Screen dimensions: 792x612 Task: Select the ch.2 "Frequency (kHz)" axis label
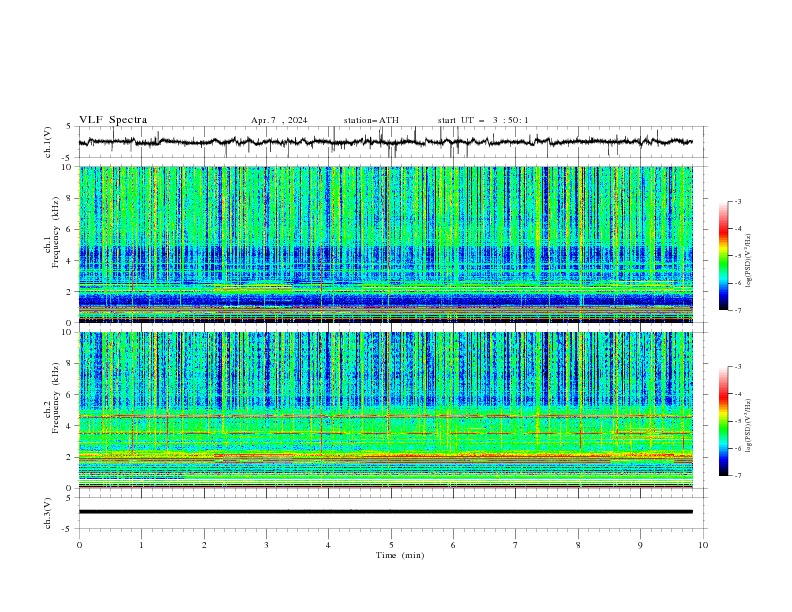tap(55, 397)
